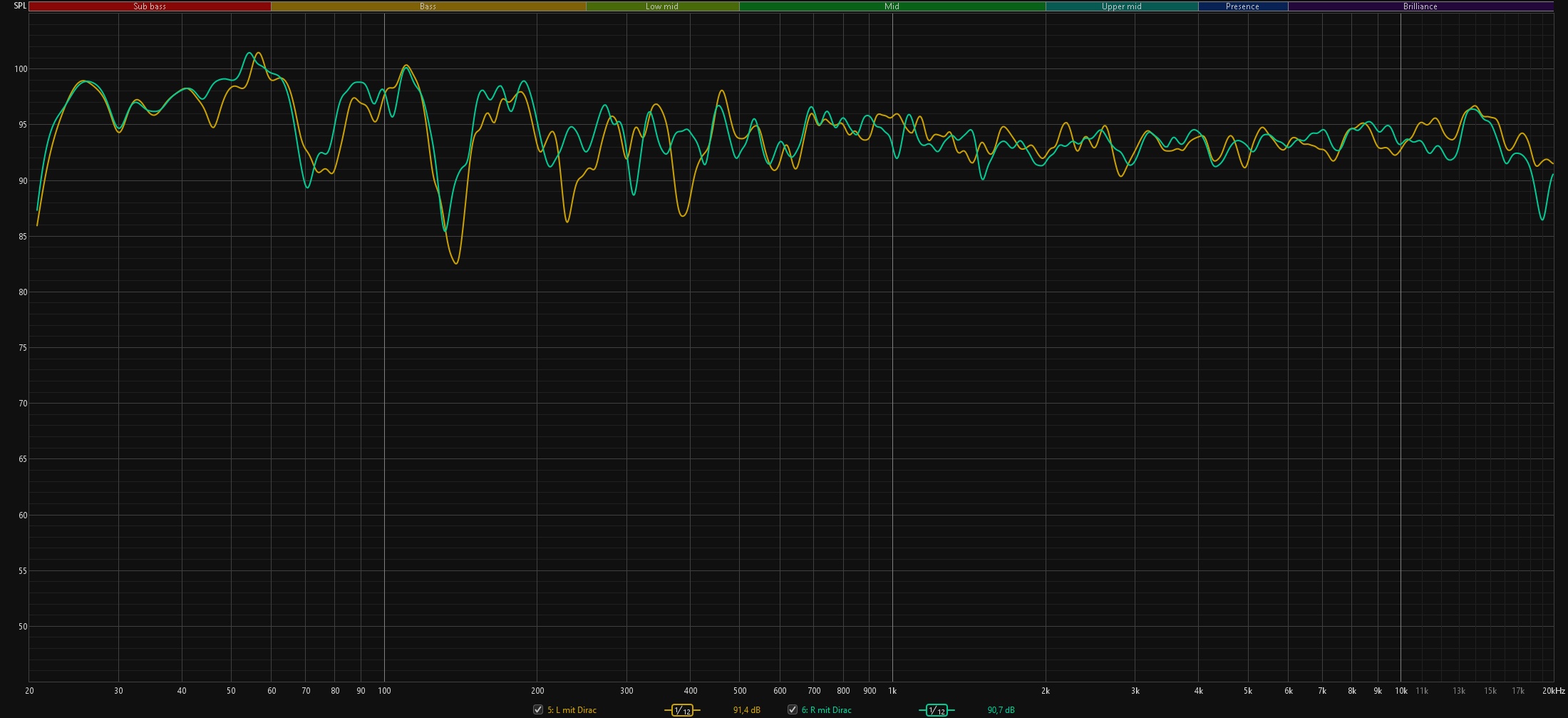This screenshot has width=1568, height=718.
Task: Click the Brilliance band header
Action: pyautogui.click(x=1420, y=6)
